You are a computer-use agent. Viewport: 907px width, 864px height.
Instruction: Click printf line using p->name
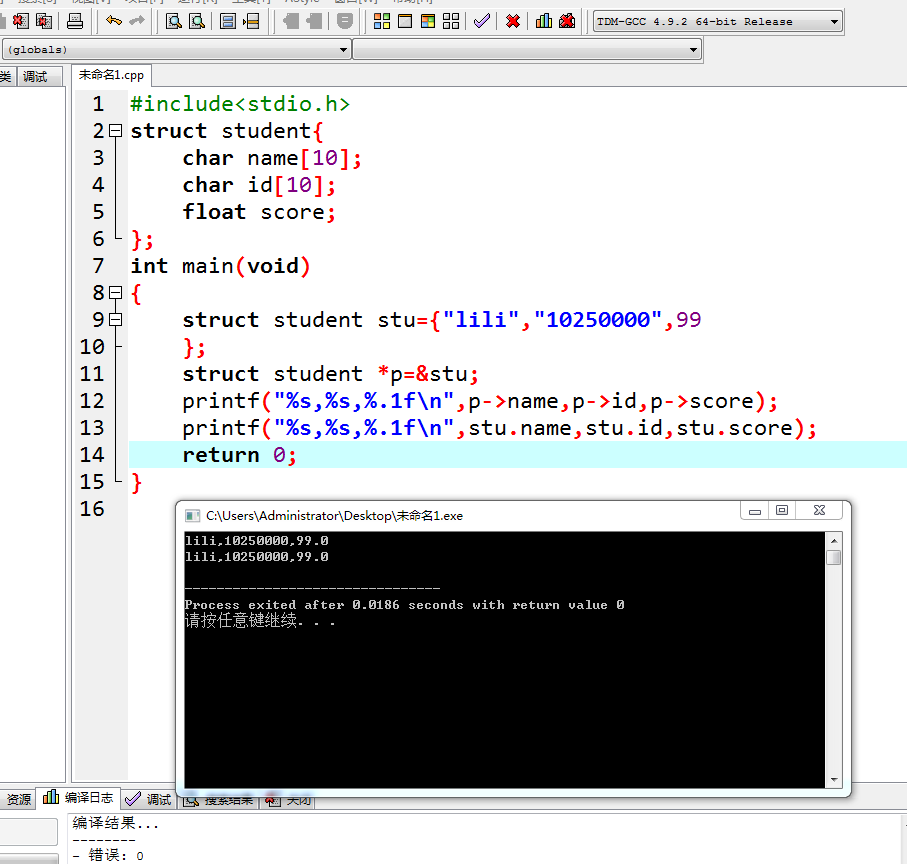click(x=480, y=401)
